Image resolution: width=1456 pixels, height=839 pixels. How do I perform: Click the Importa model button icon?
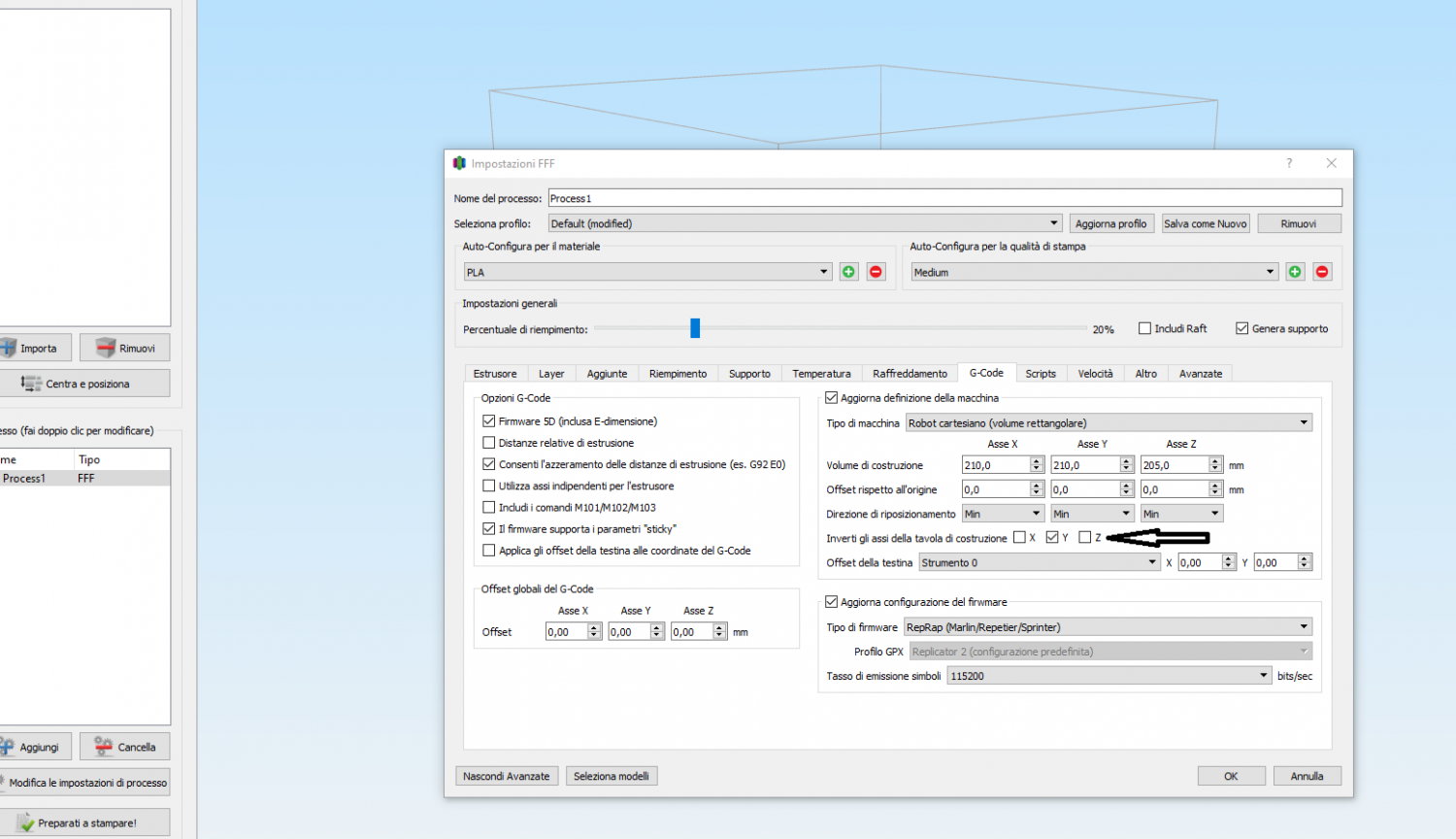9,348
